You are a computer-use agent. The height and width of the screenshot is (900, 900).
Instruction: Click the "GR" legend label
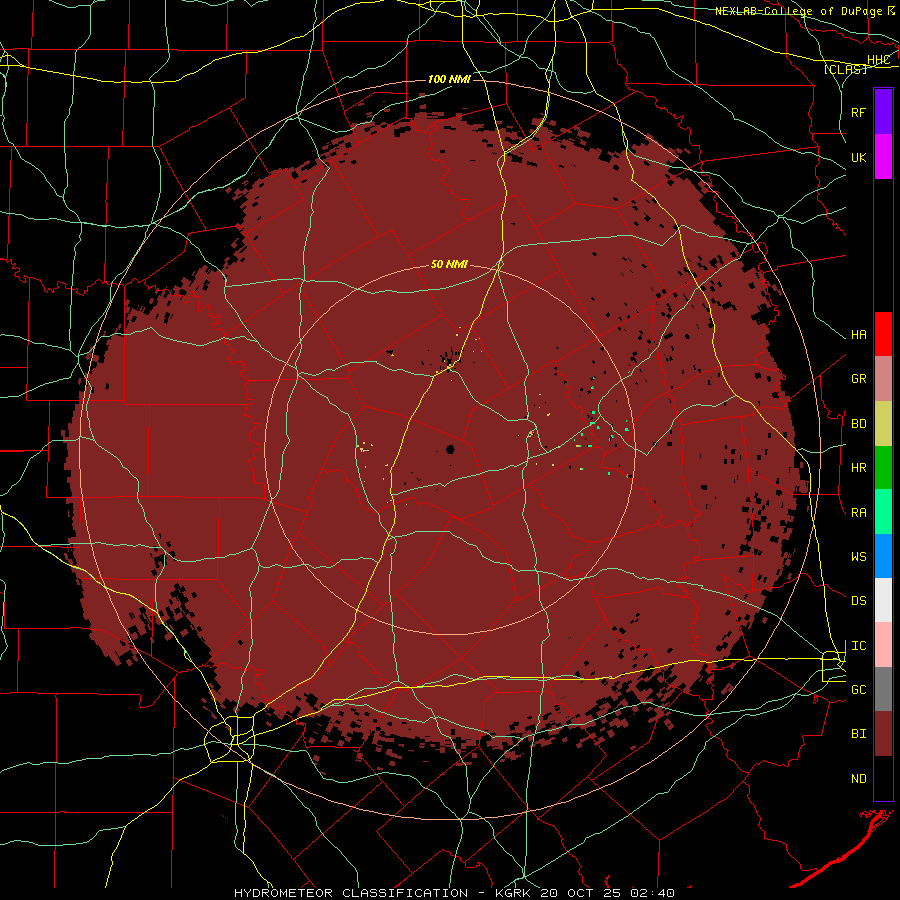click(x=858, y=379)
